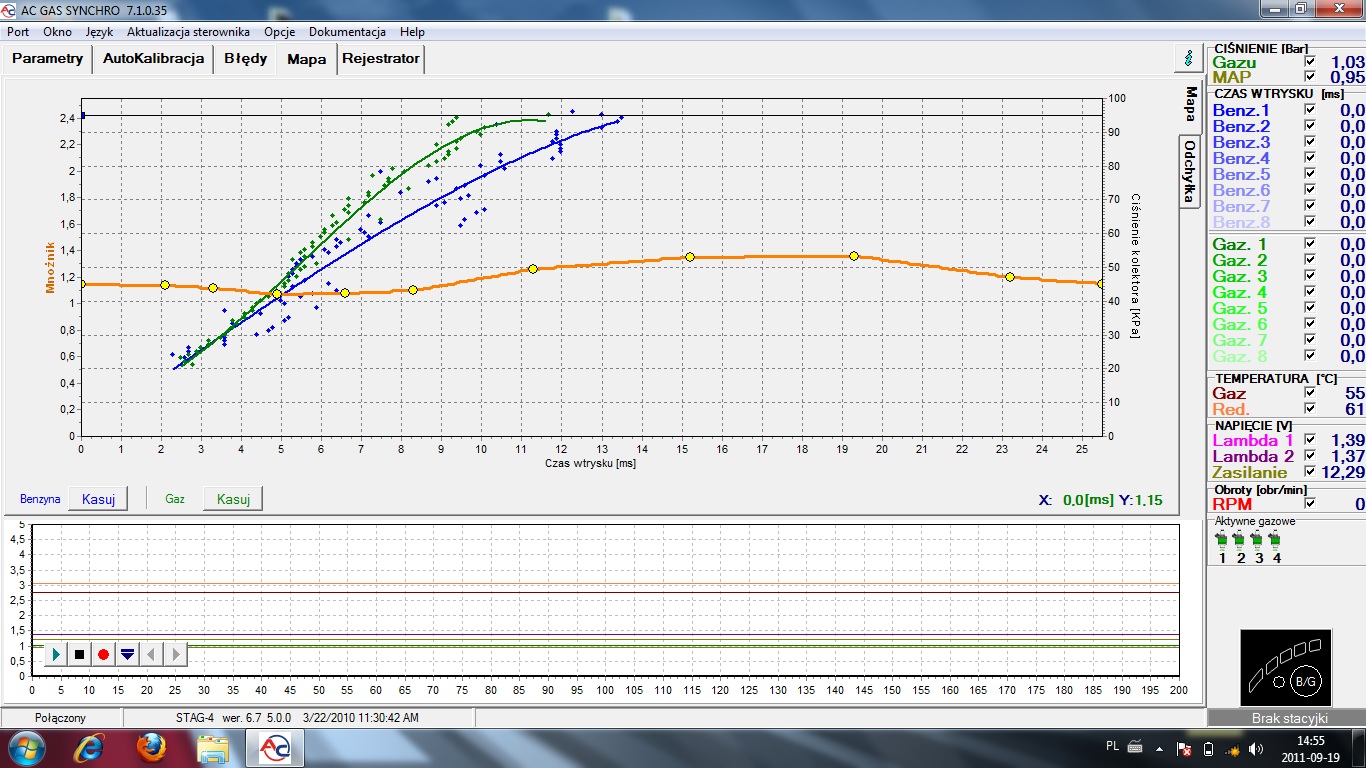Viewport: 1366px width, 768px height.
Task: Click the yellow multiplier point near 11 ms
Action: (533, 269)
